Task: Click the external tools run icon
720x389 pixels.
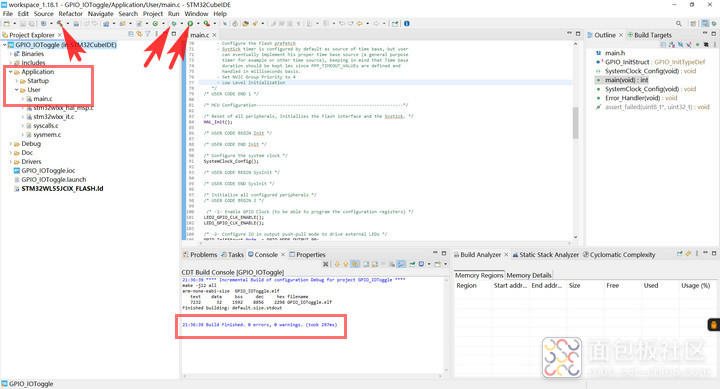Action: pos(207,23)
